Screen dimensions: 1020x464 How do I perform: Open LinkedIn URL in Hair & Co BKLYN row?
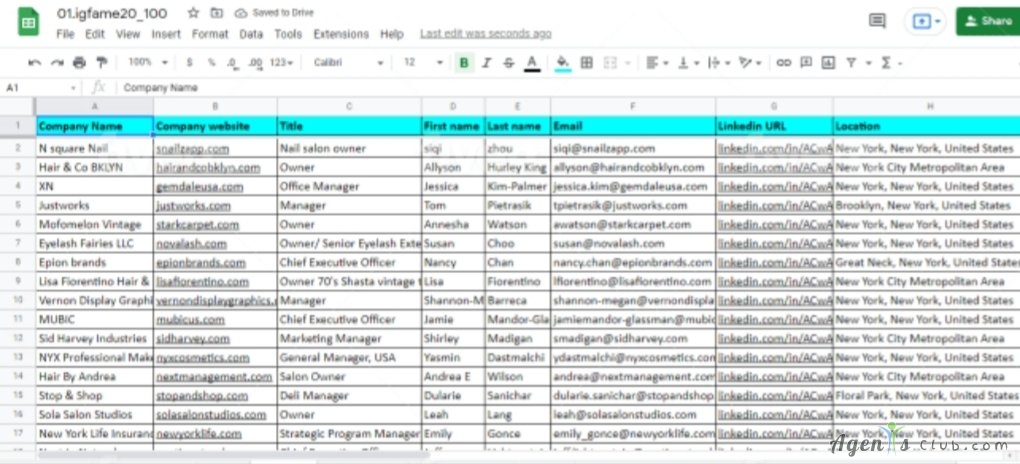(774, 167)
